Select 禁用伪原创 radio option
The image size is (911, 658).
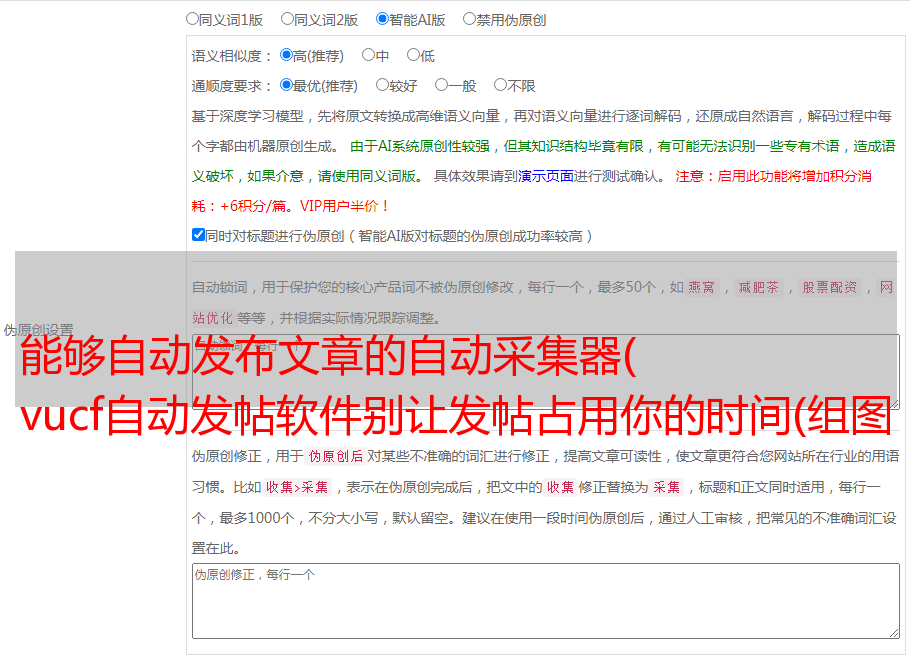[x=469, y=19]
